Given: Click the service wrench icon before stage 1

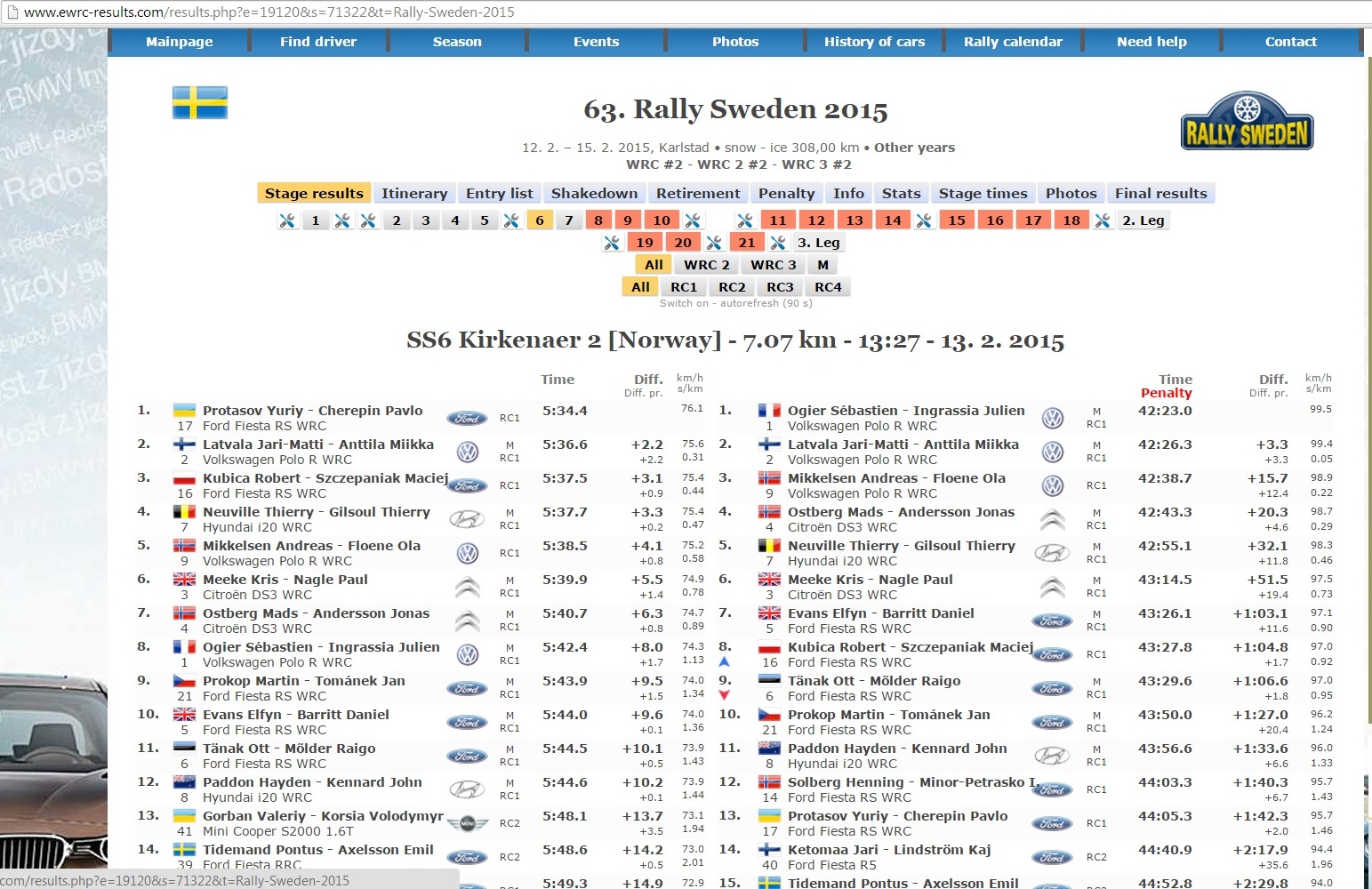Looking at the screenshot, I should pos(287,220).
